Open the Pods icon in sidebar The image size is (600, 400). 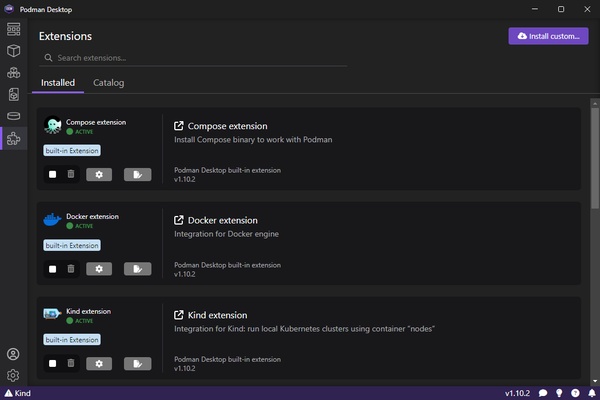pyautogui.click(x=13, y=72)
